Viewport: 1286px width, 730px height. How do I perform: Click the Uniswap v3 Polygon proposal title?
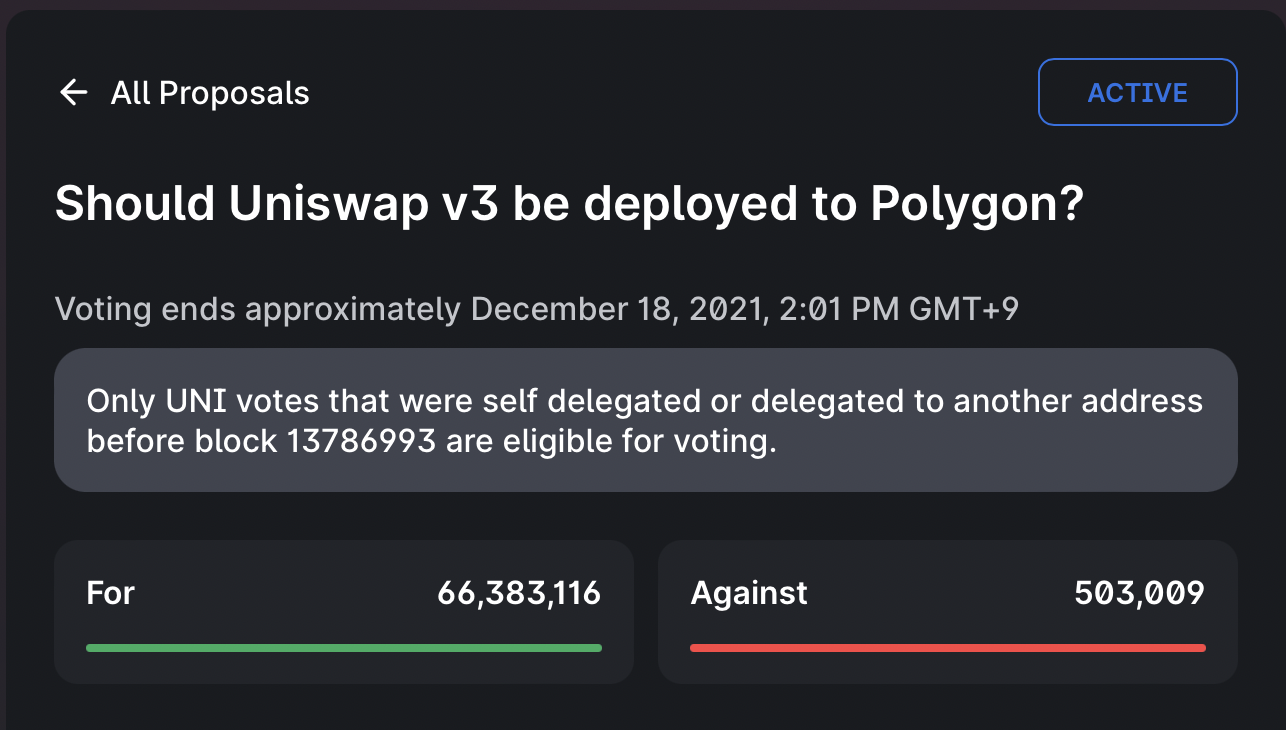570,205
